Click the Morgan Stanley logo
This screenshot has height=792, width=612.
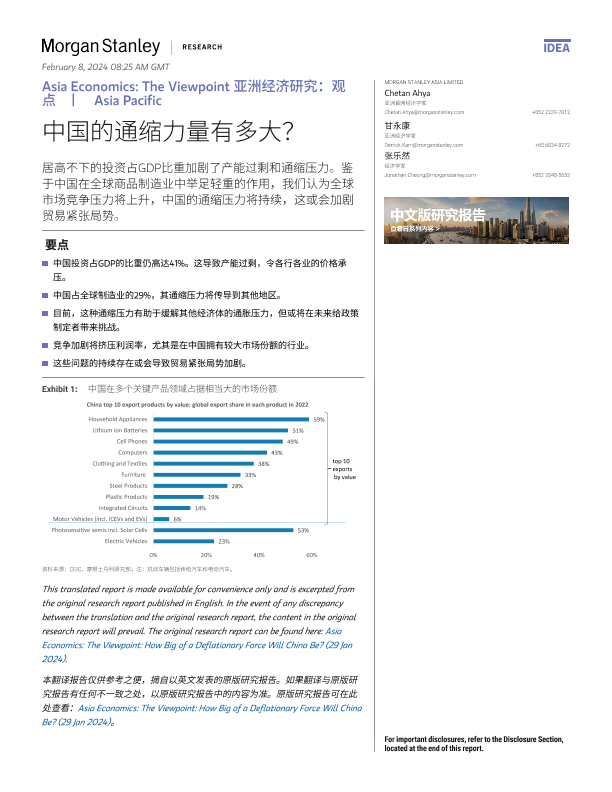[x=100, y=46]
